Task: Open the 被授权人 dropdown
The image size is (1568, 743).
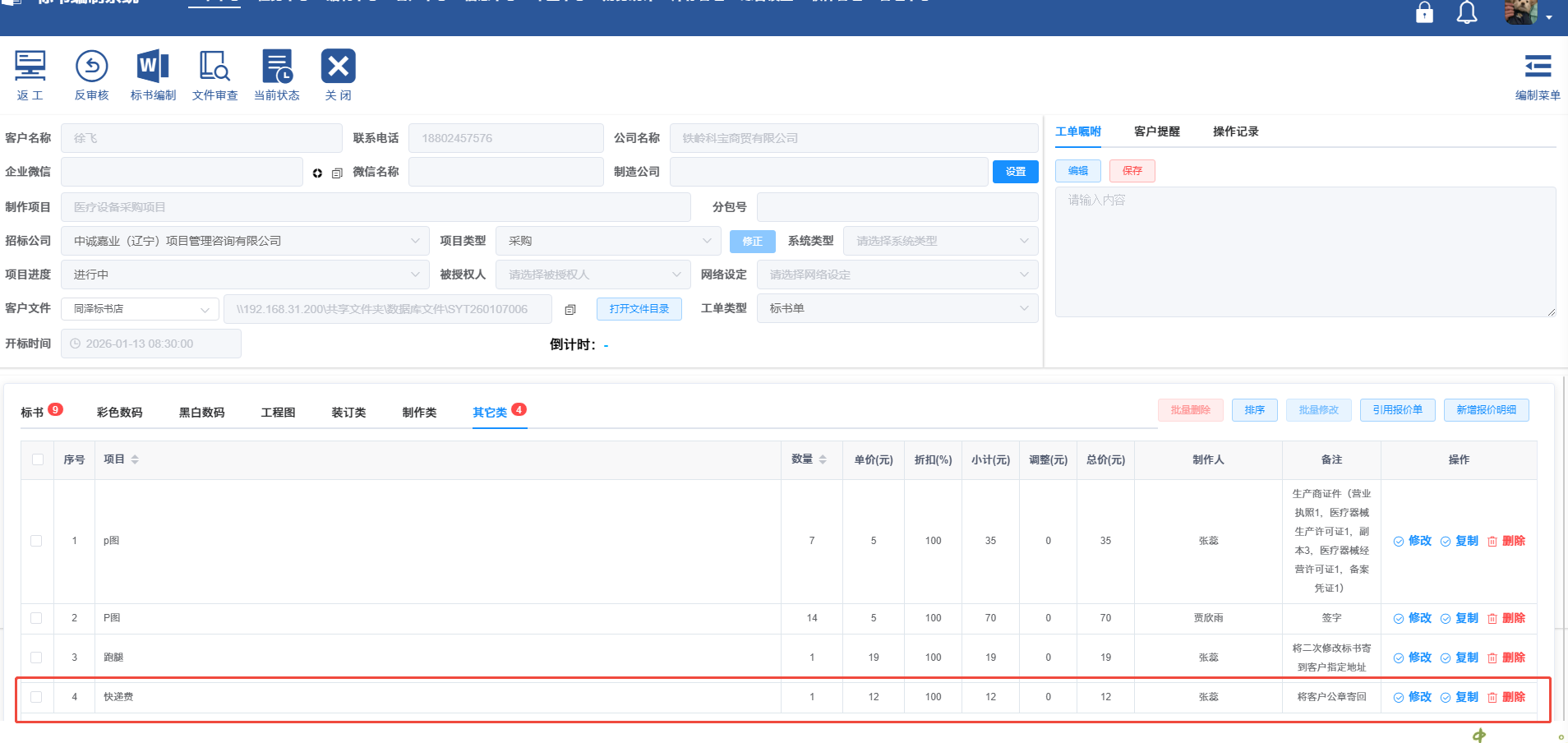Action: pyautogui.click(x=593, y=275)
